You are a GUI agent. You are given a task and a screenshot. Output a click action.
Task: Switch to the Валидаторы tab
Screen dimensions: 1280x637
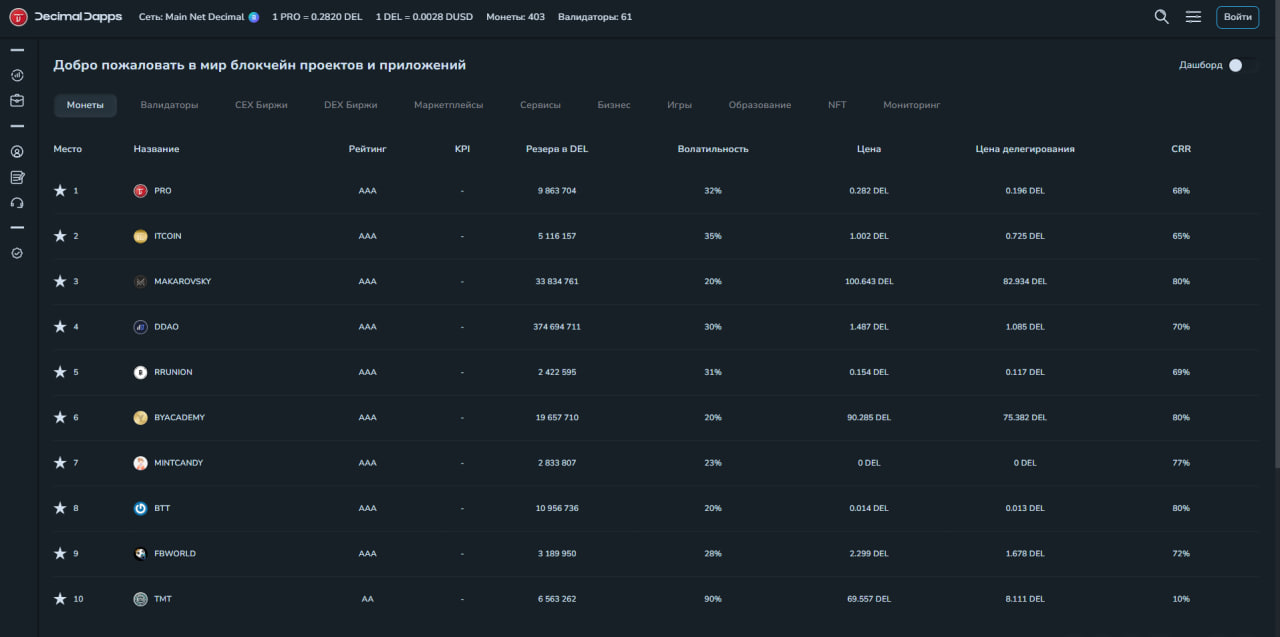pyautogui.click(x=169, y=105)
